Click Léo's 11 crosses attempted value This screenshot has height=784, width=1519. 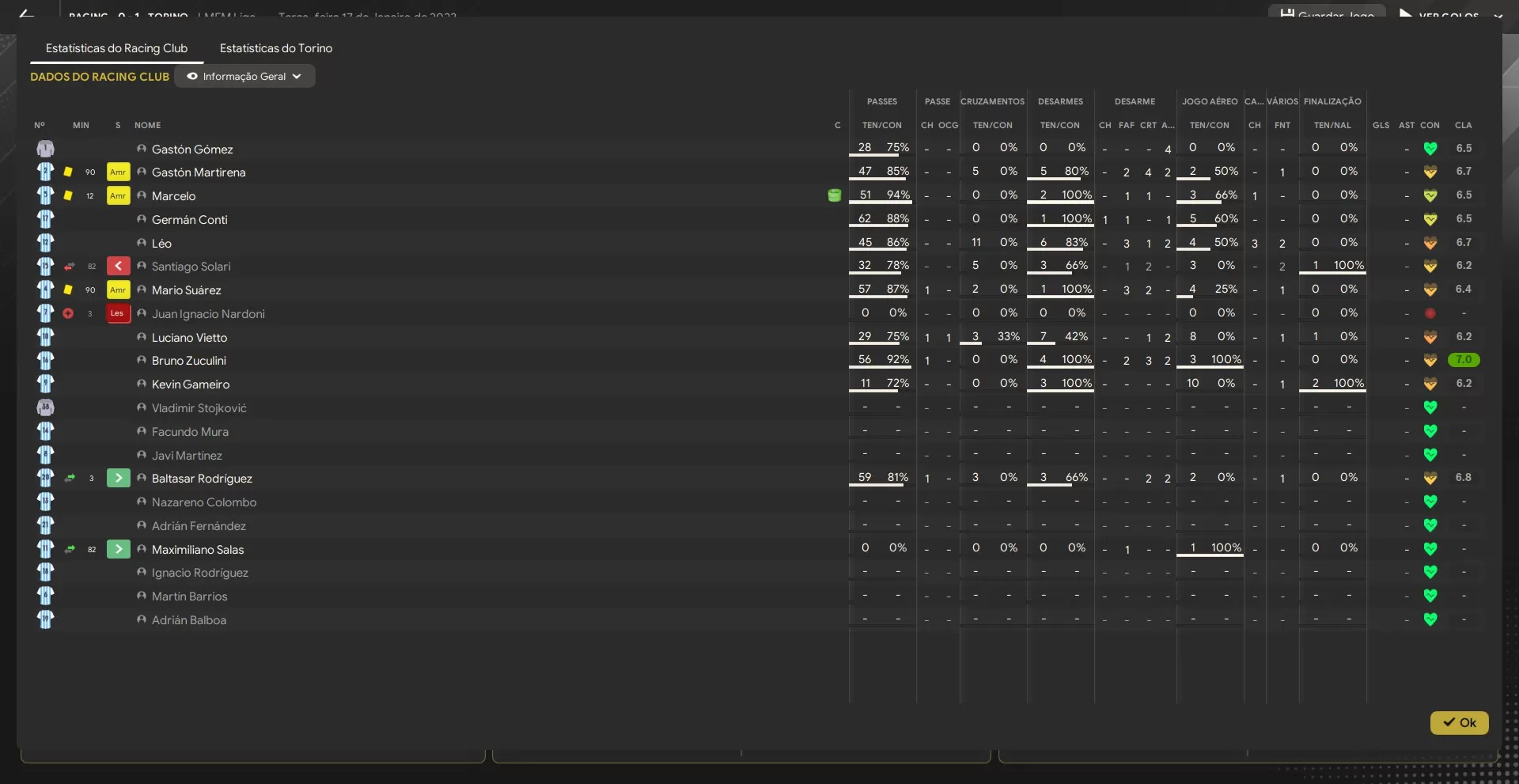pos(975,242)
